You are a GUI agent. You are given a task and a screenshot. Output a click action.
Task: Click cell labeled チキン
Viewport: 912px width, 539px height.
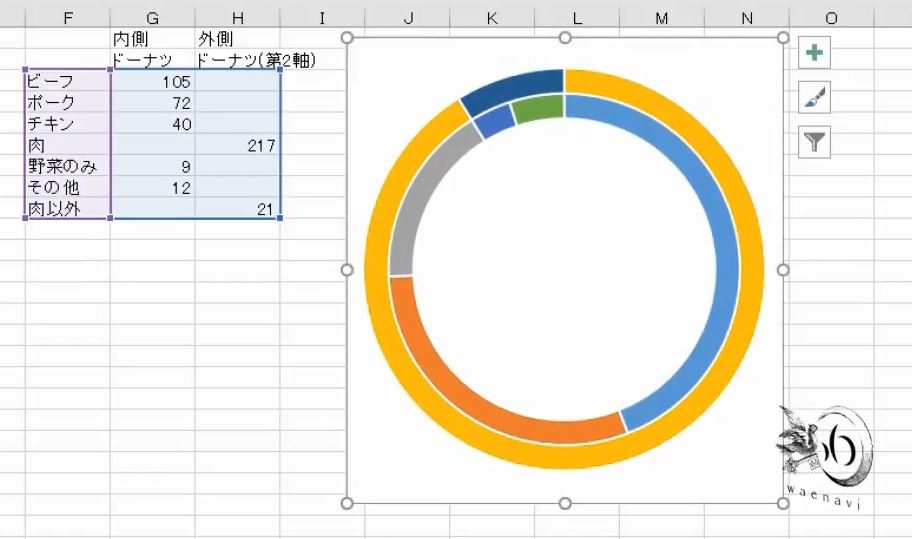coord(67,124)
